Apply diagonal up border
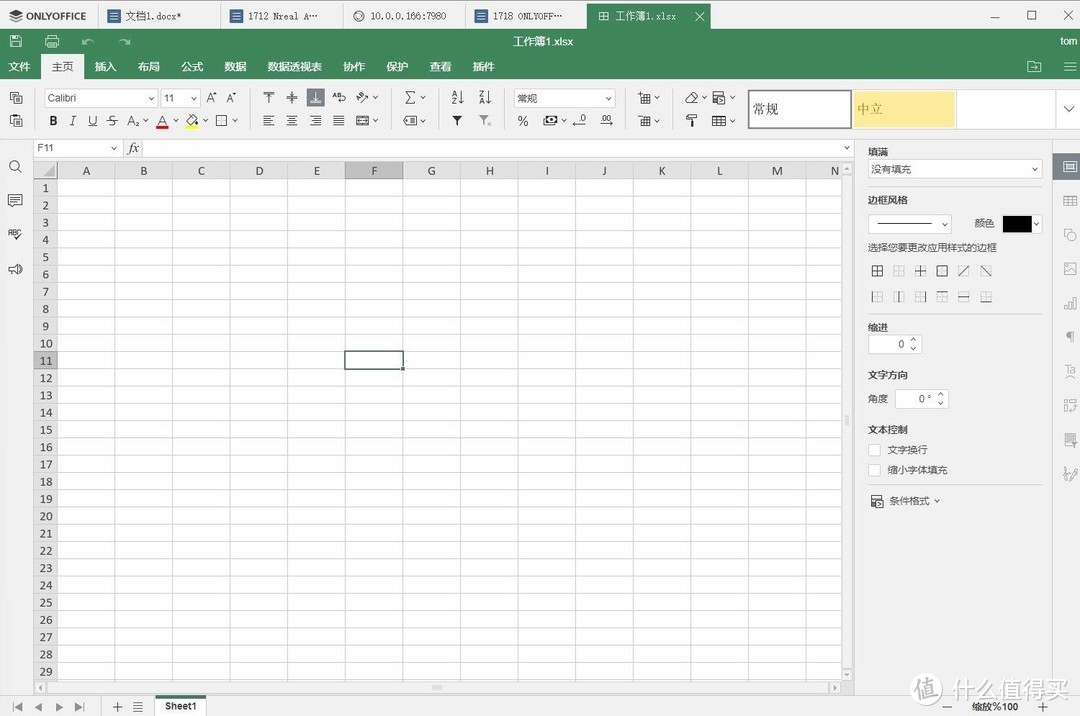The height and width of the screenshot is (716, 1080). 964,271
